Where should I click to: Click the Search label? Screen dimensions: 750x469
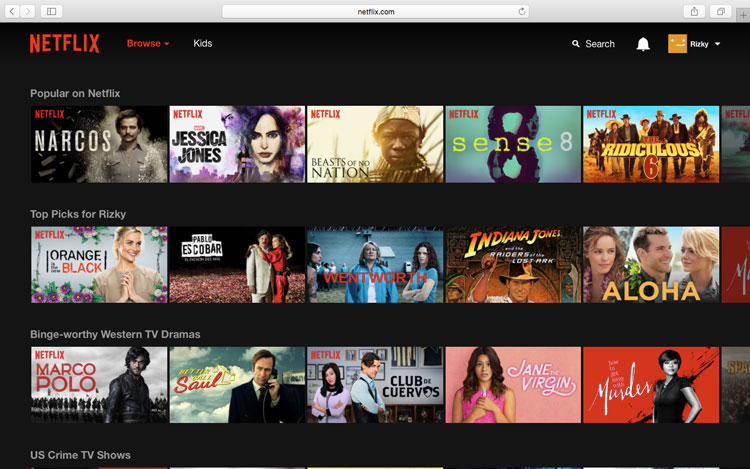600,44
